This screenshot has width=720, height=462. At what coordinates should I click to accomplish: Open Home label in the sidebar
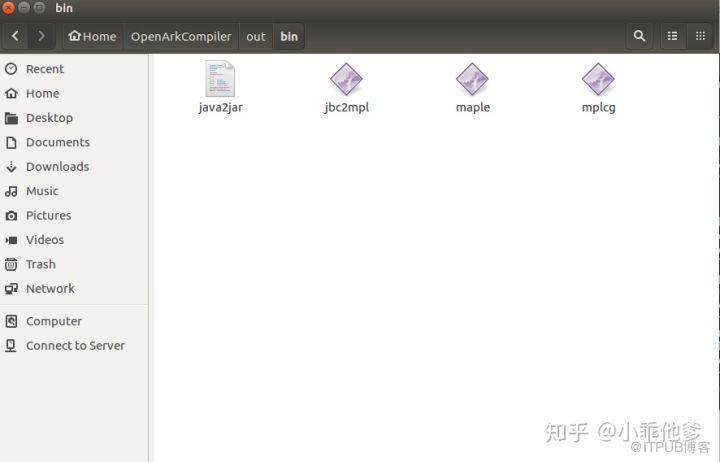pyautogui.click(x=43, y=93)
